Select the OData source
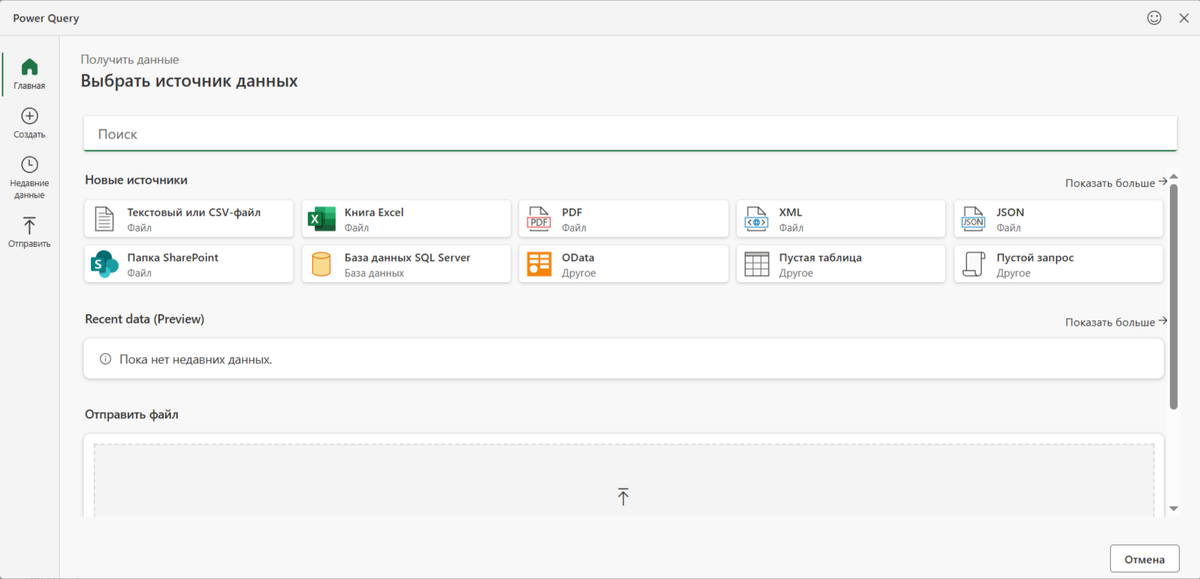The width and height of the screenshot is (1200, 579). click(x=623, y=263)
